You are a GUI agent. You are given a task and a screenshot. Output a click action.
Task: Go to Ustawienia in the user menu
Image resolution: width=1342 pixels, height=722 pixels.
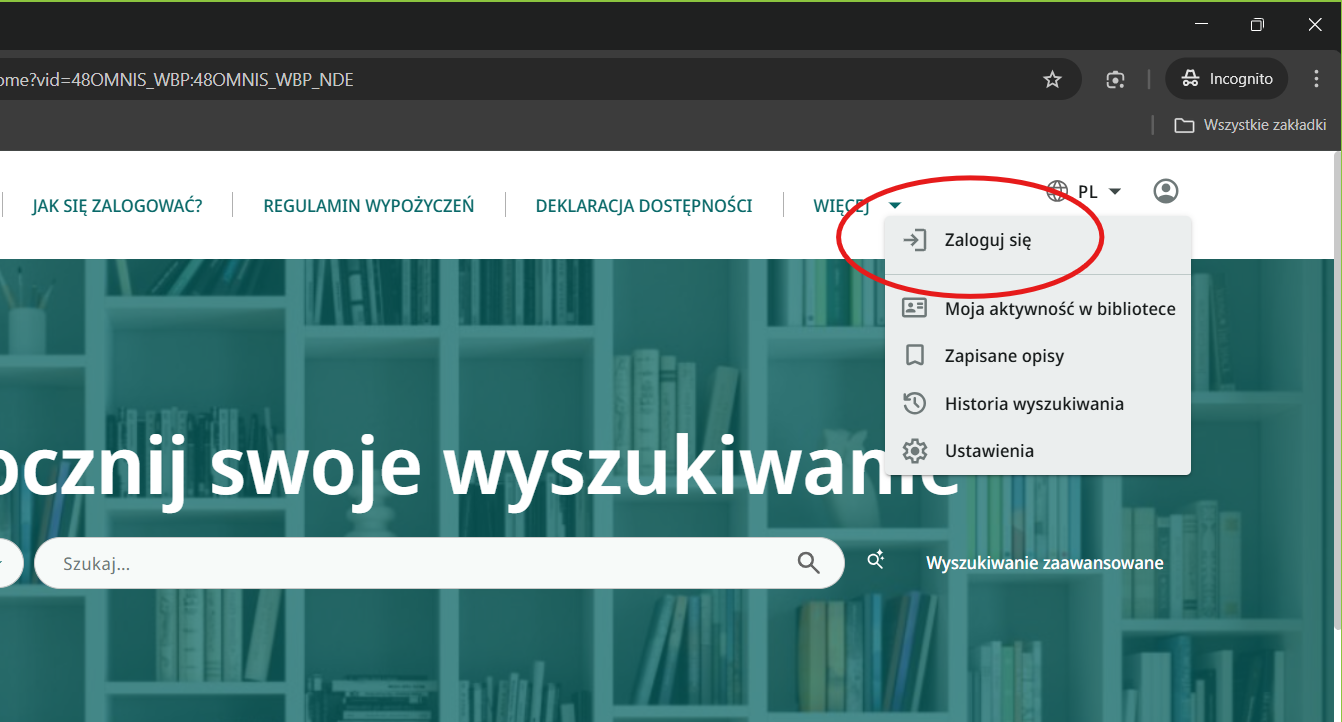989,451
